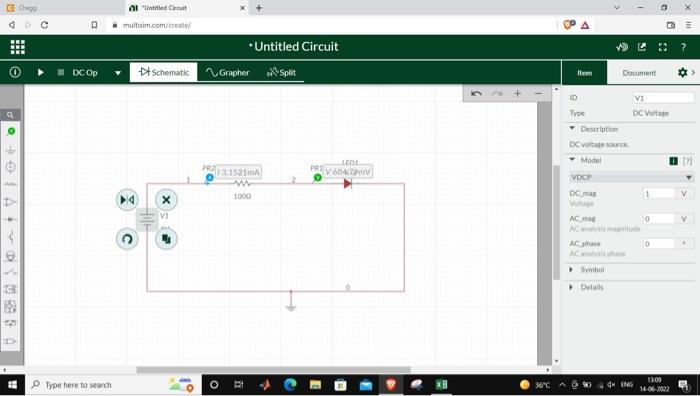The image size is (700, 396).
Task: Open the VDCP model dropdown
Action: click(x=632, y=177)
